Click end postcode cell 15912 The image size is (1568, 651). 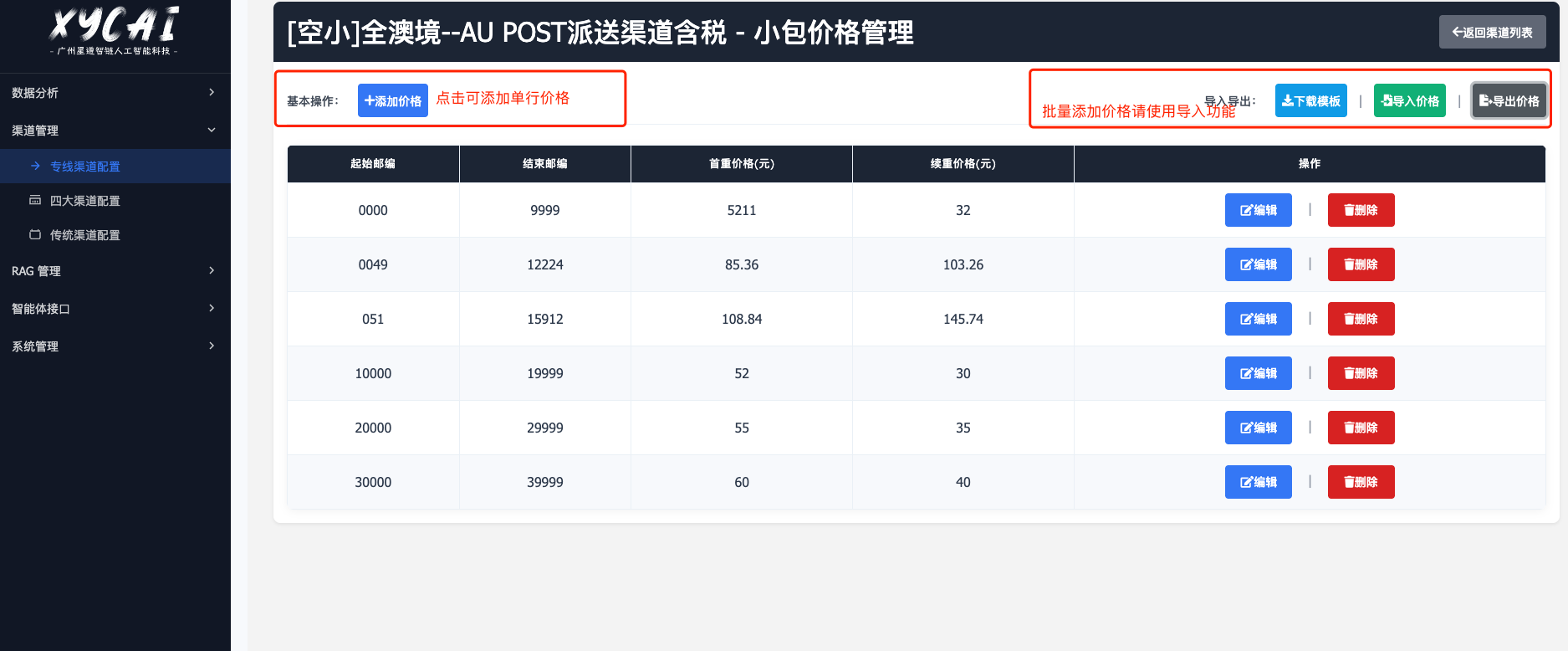(x=545, y=319)
